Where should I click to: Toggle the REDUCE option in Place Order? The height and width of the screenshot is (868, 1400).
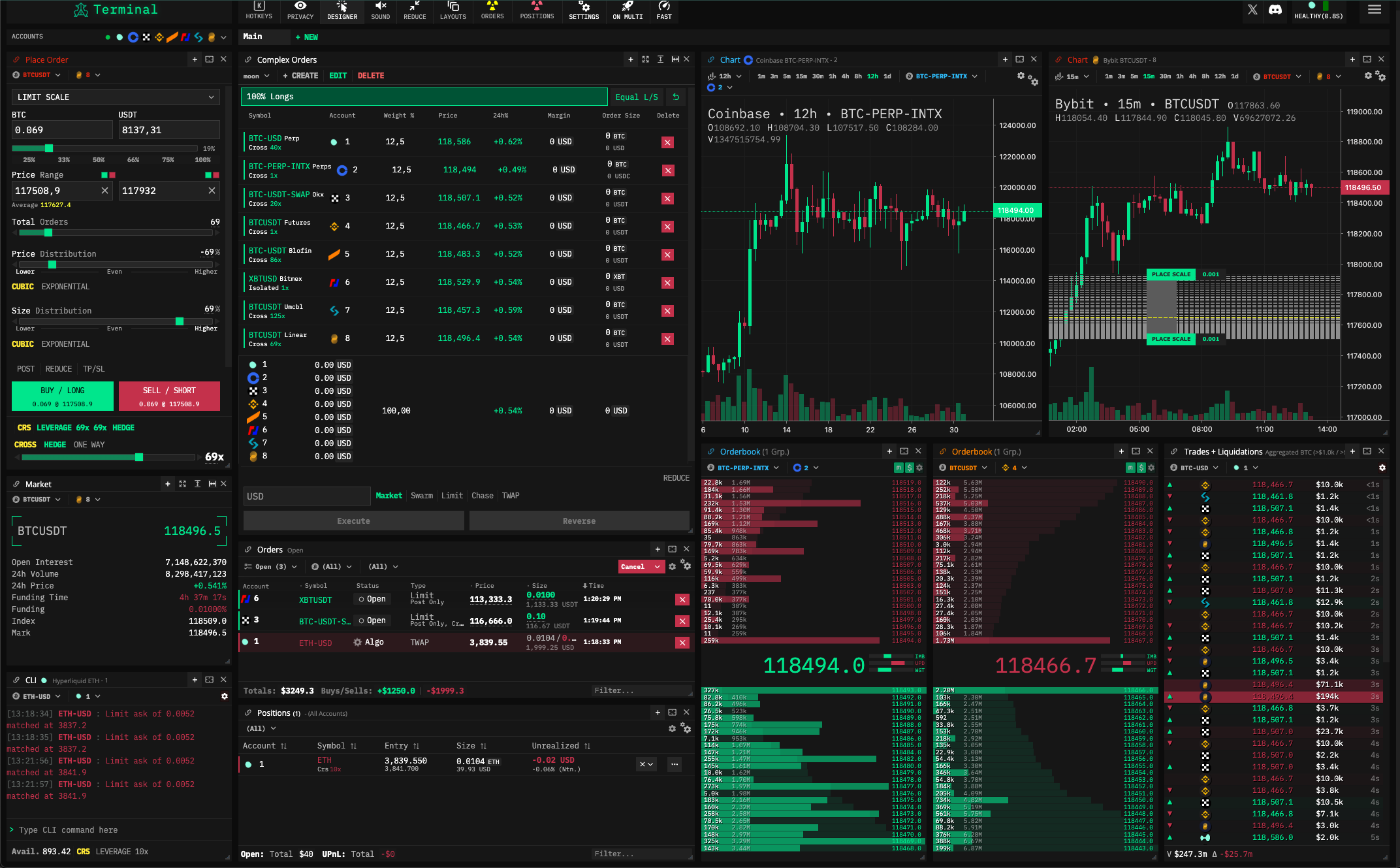59,369
